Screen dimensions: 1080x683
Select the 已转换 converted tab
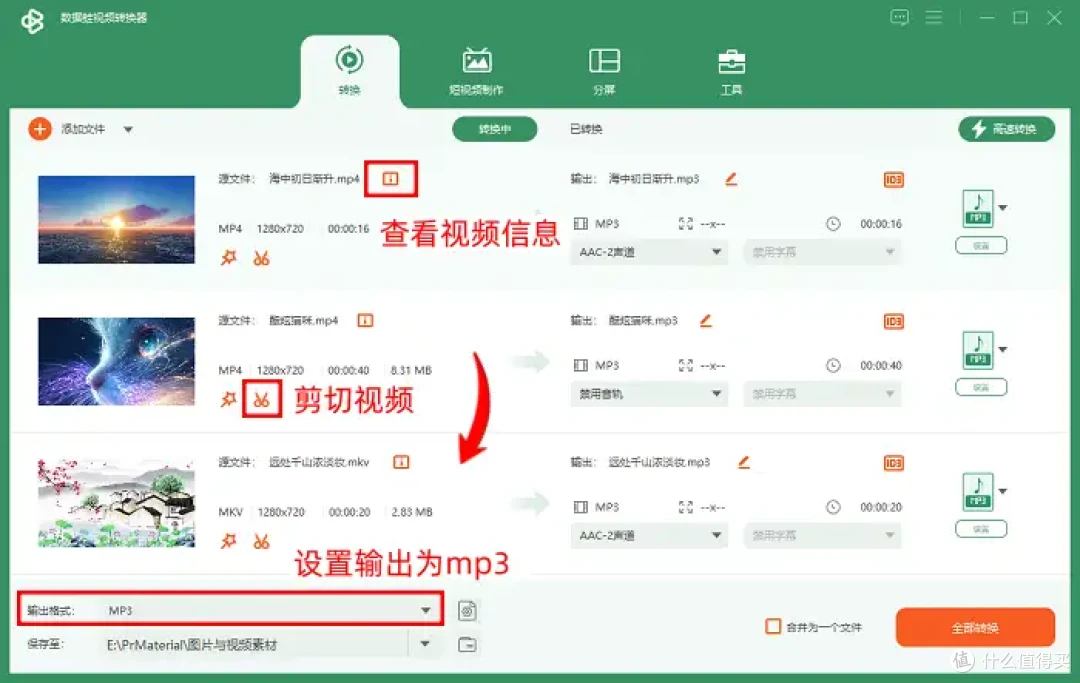[586, 129]
